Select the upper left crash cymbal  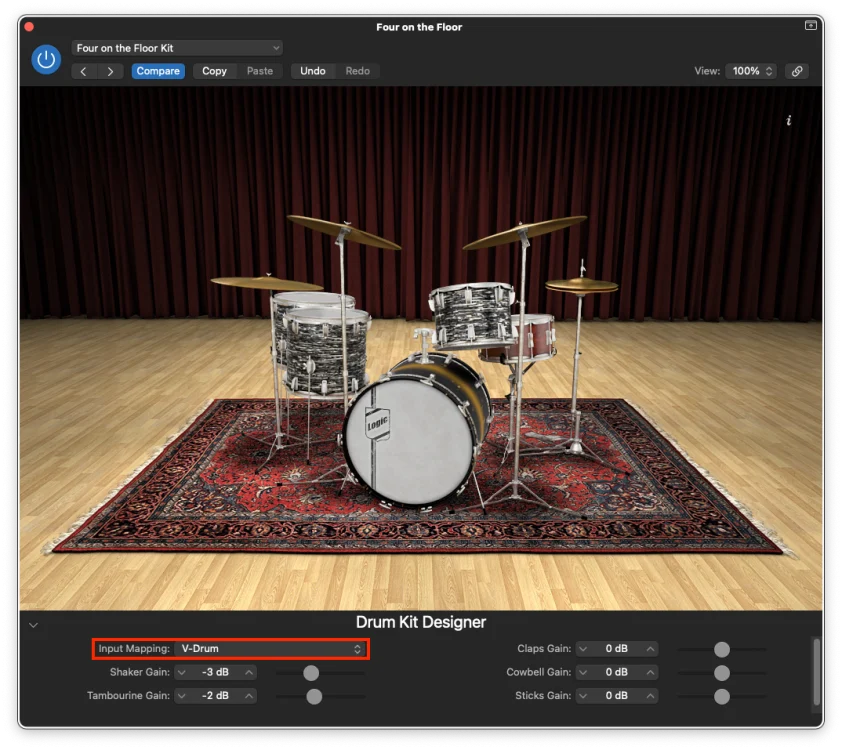point(344,232)
